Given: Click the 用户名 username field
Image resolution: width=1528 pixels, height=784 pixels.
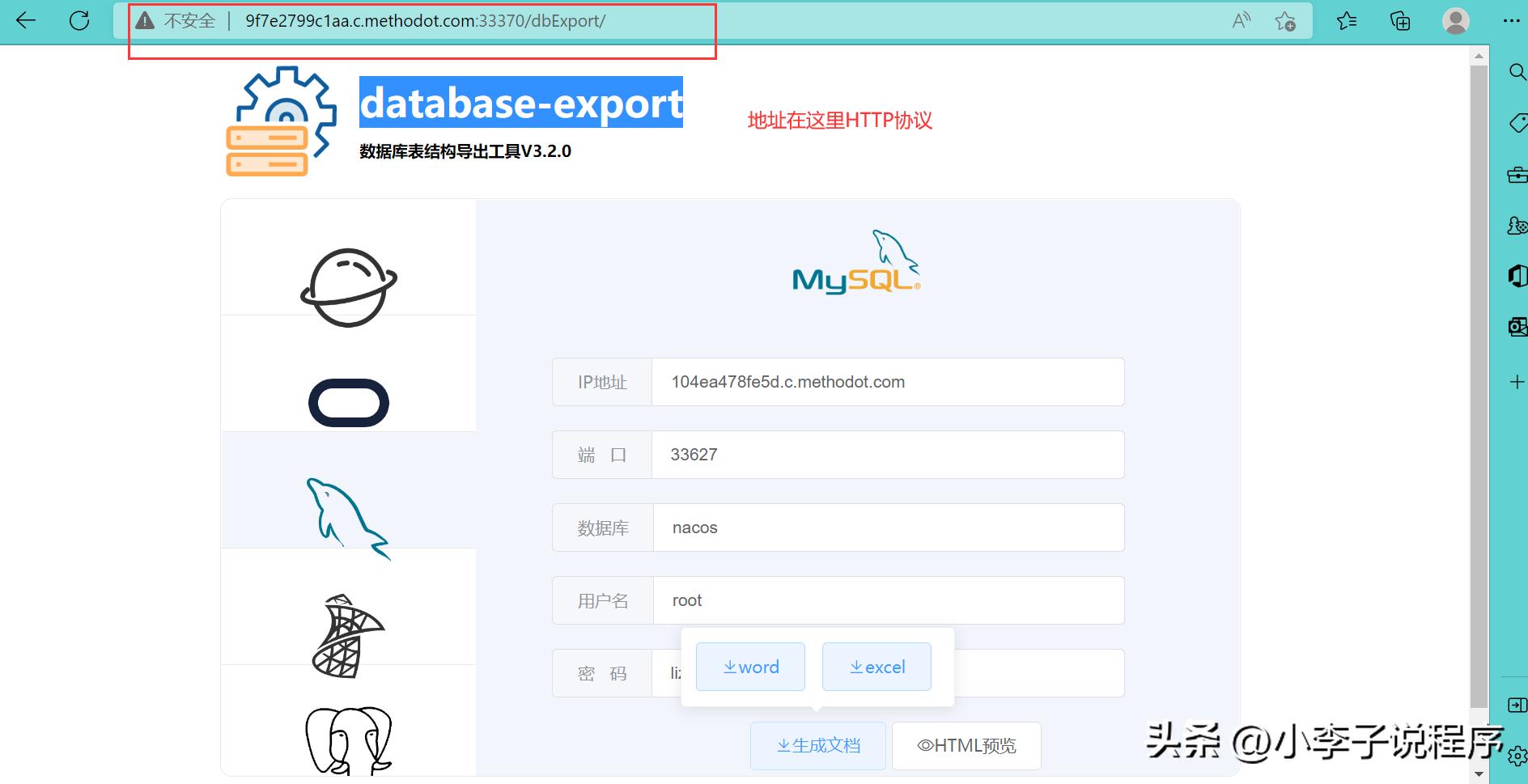Looking at the screenshot, I should [x=888, y=600].
